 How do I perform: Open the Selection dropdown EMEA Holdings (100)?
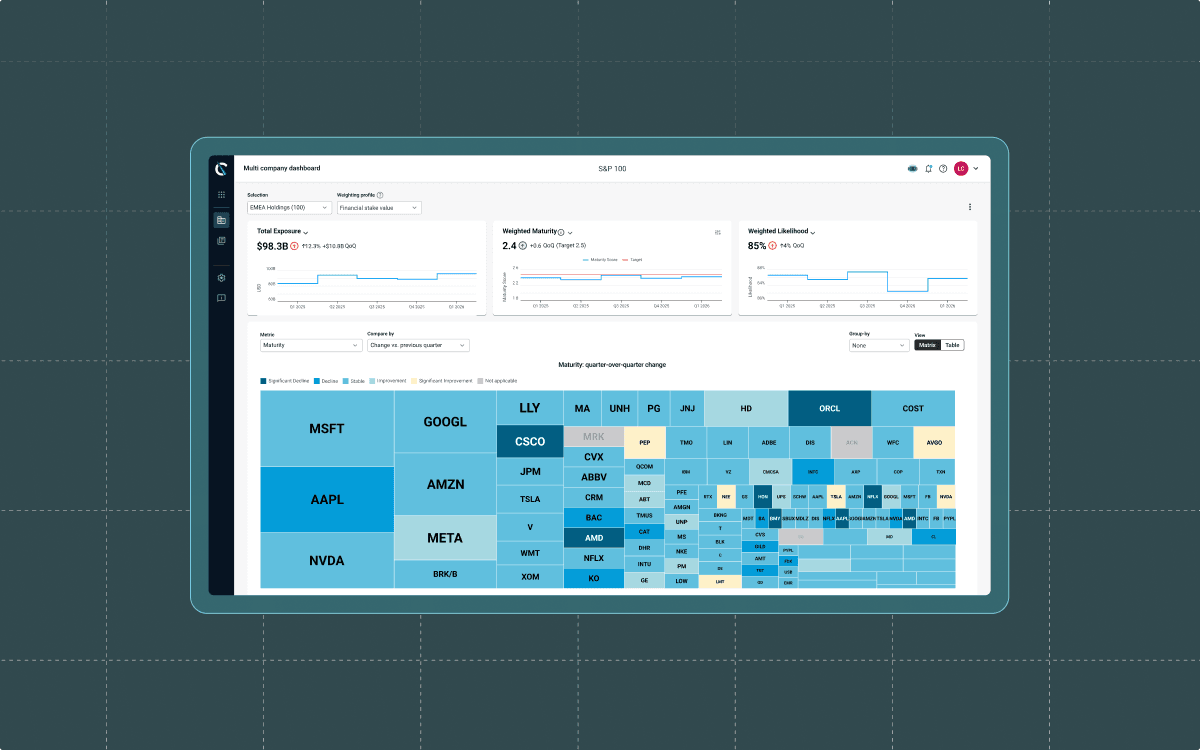289,207
